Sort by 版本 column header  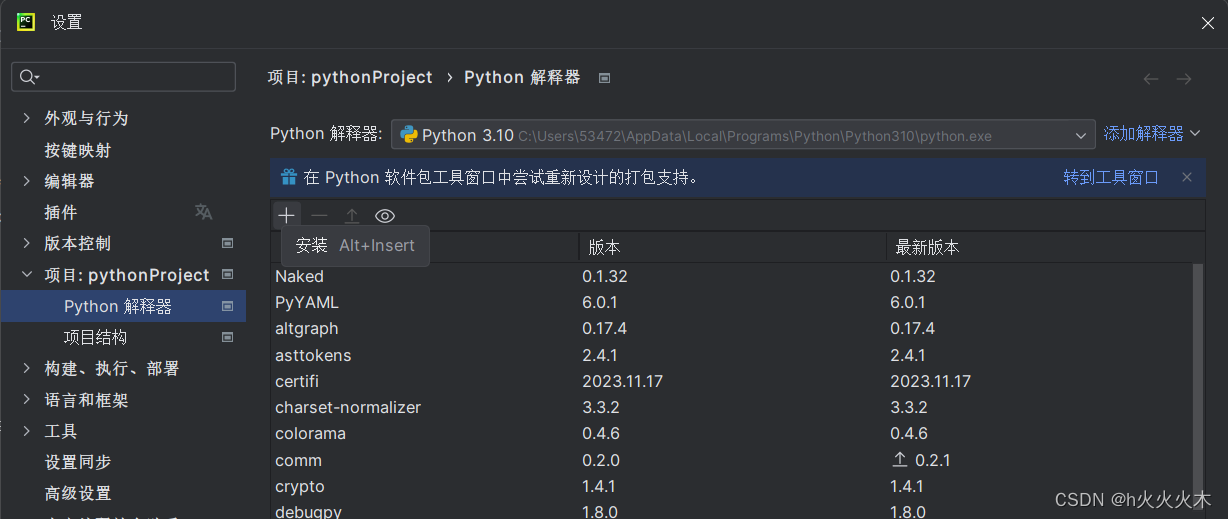[732, 247]
